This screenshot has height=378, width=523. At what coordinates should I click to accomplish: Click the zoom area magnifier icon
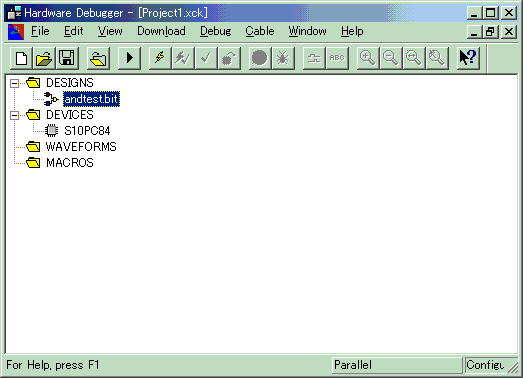pos(437,58)
